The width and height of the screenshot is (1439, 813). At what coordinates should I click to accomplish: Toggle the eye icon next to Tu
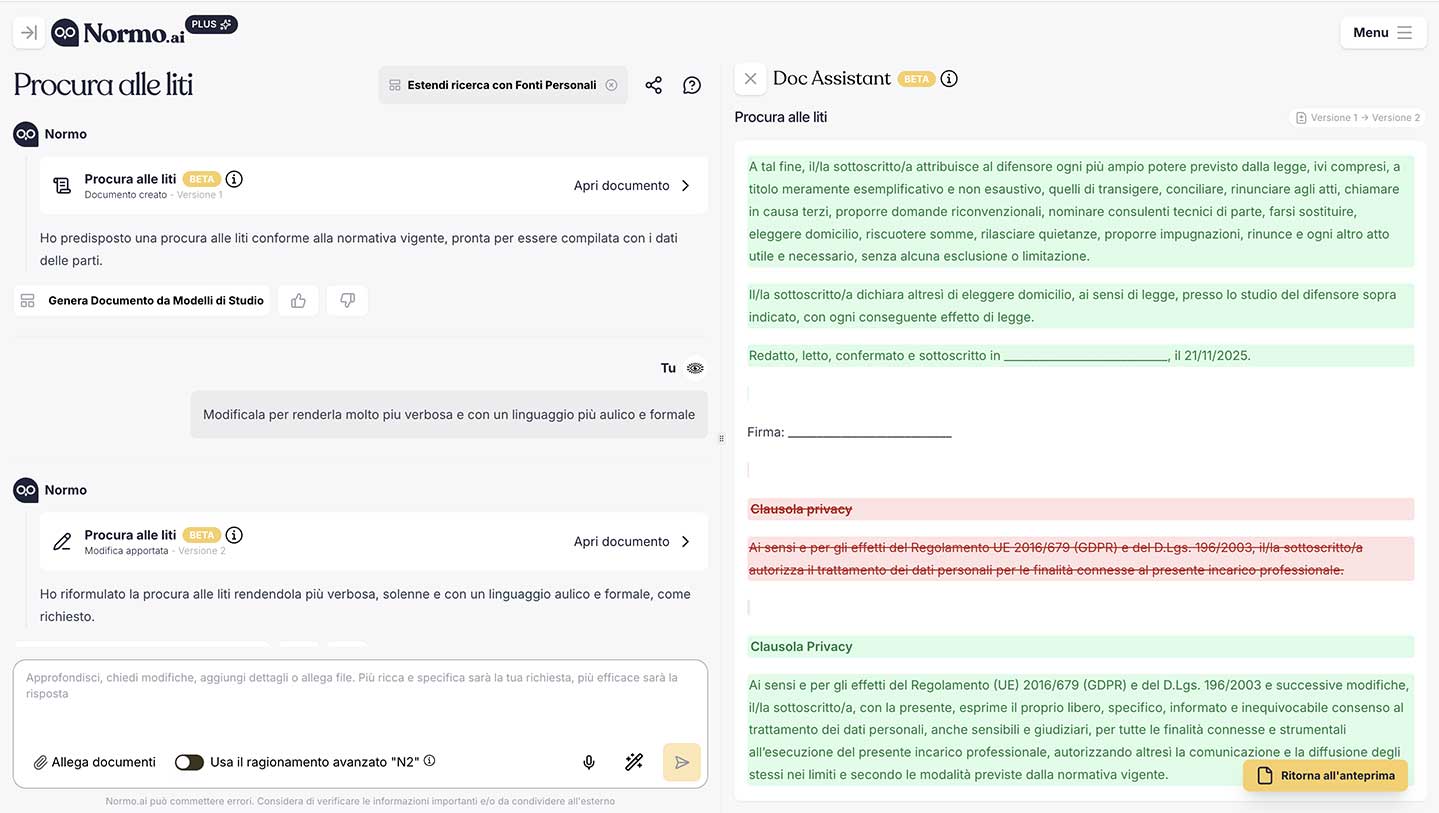click(696, 368)
